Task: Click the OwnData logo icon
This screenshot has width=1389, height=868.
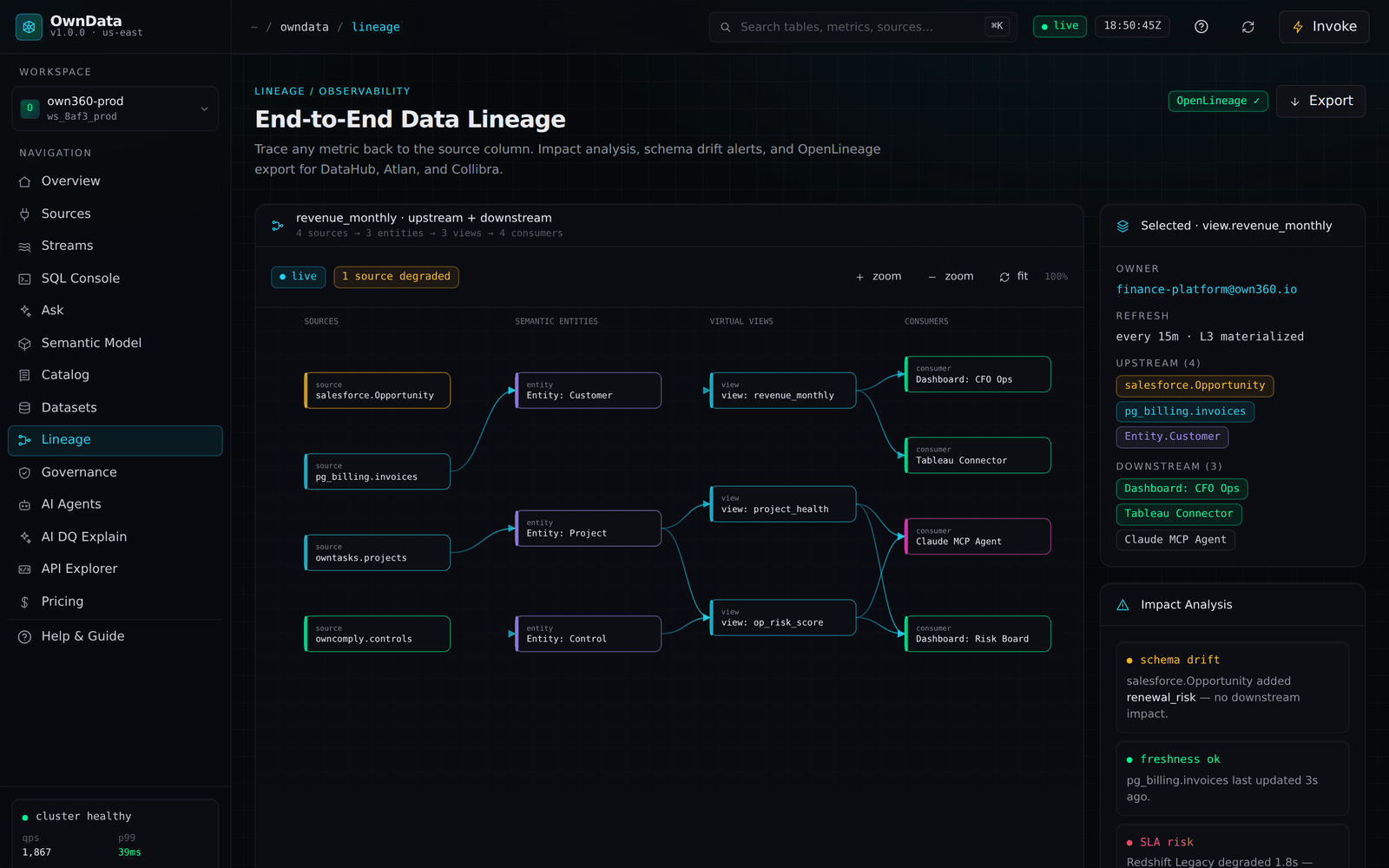Action: tap(29, 27)
